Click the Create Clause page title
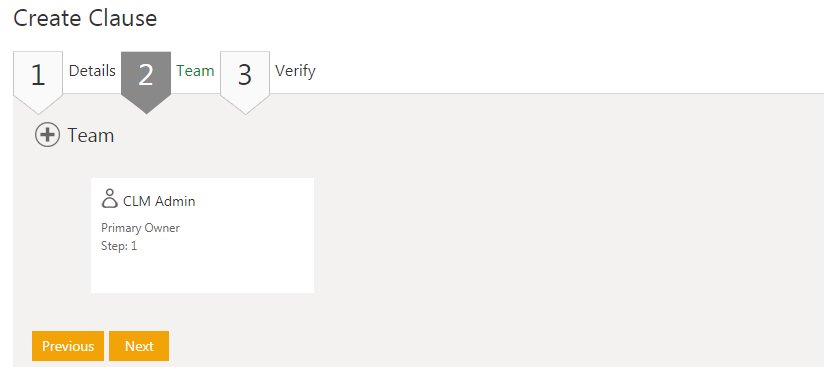Viewport: 824px width, 367px height. coord(85,18)
